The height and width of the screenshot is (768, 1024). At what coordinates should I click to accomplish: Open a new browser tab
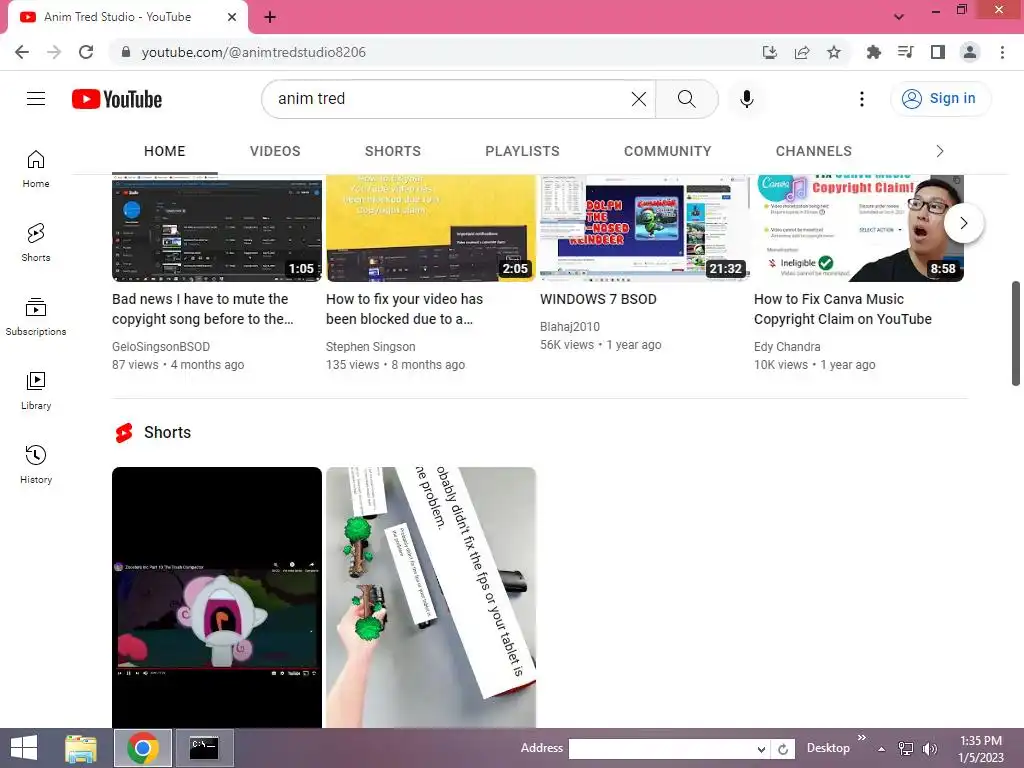coord(270,17)
